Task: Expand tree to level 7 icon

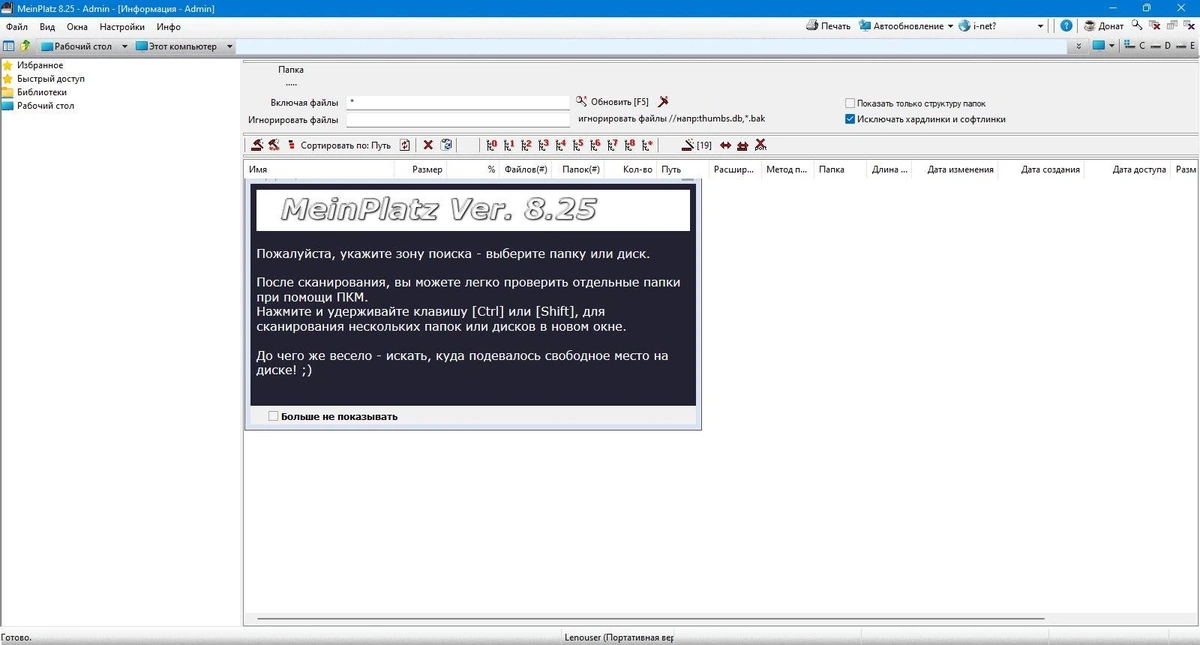Action: [x=613, y=145]
